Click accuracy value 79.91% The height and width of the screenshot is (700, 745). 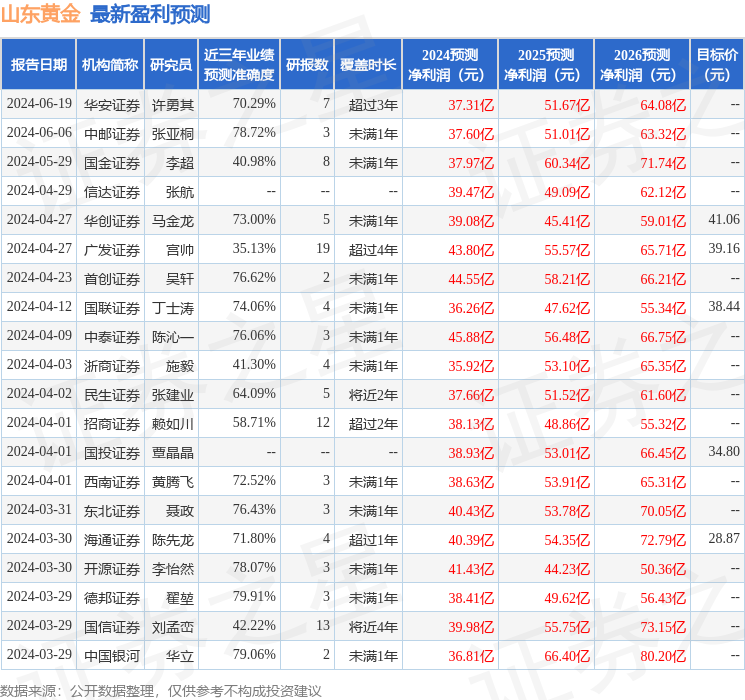click(x=254, y=596)
